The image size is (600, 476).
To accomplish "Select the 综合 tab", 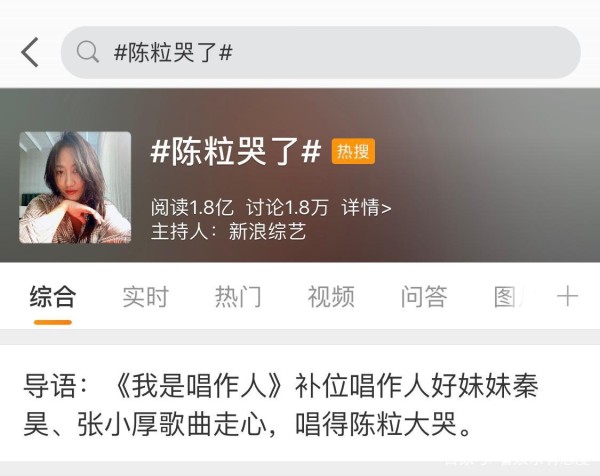I will coord(53,297).
